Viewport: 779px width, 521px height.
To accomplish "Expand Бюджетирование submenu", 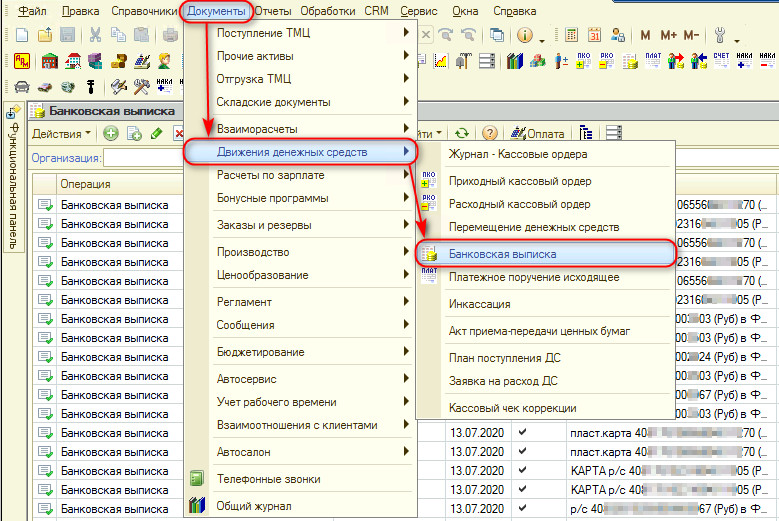I will point(300,352).
